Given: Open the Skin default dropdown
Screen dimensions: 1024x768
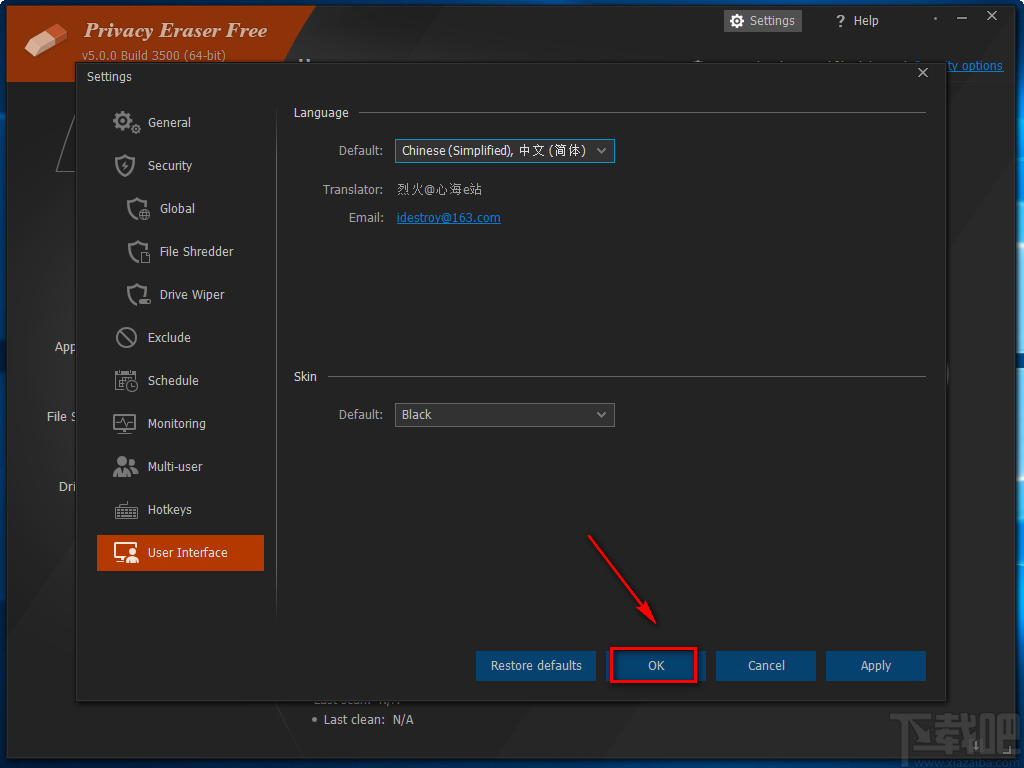Looking at the screenshot, I should 504,415.
